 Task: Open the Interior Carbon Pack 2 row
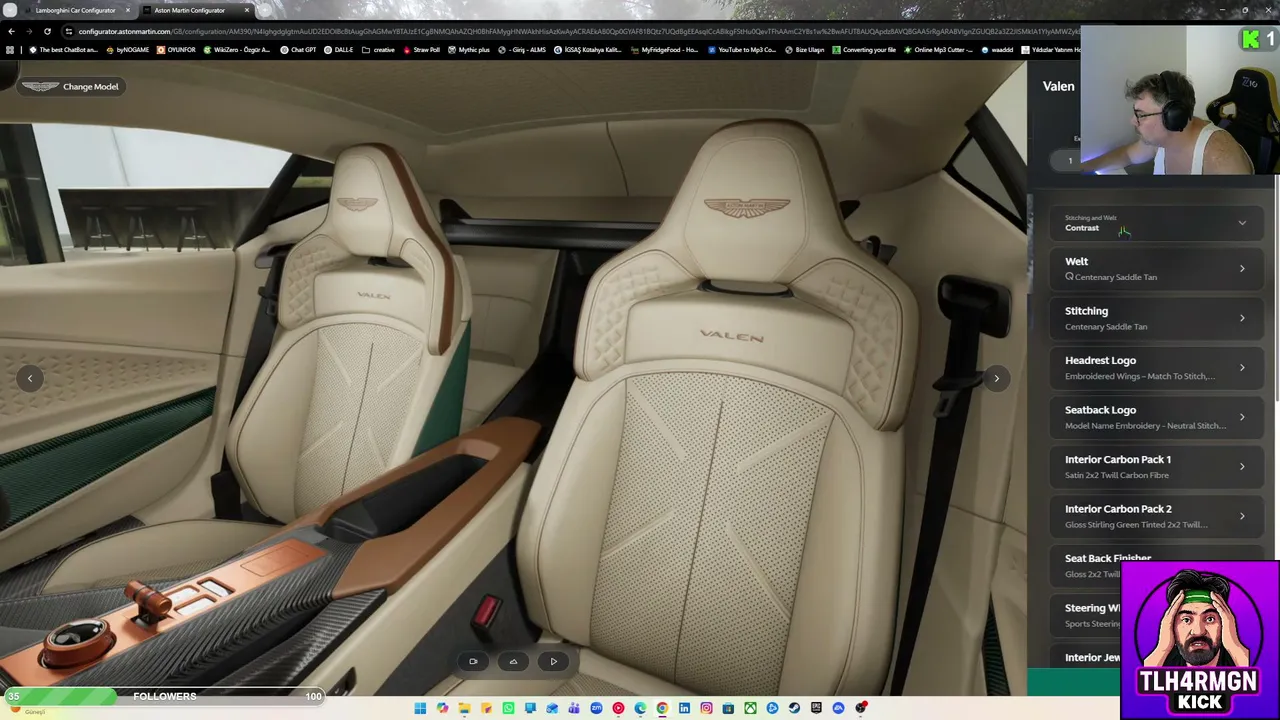(1156, 516)
